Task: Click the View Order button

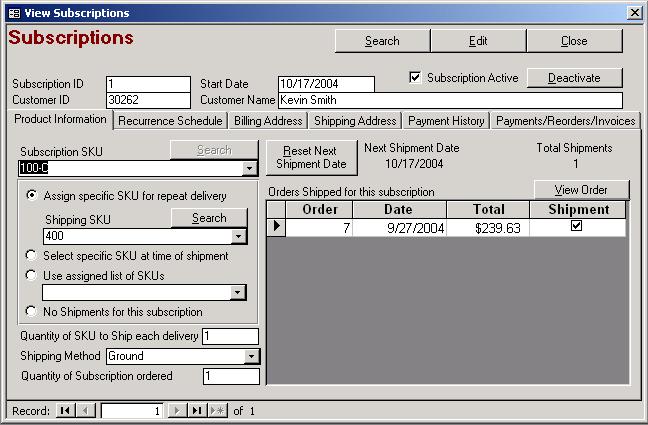Action: [581, 190]
